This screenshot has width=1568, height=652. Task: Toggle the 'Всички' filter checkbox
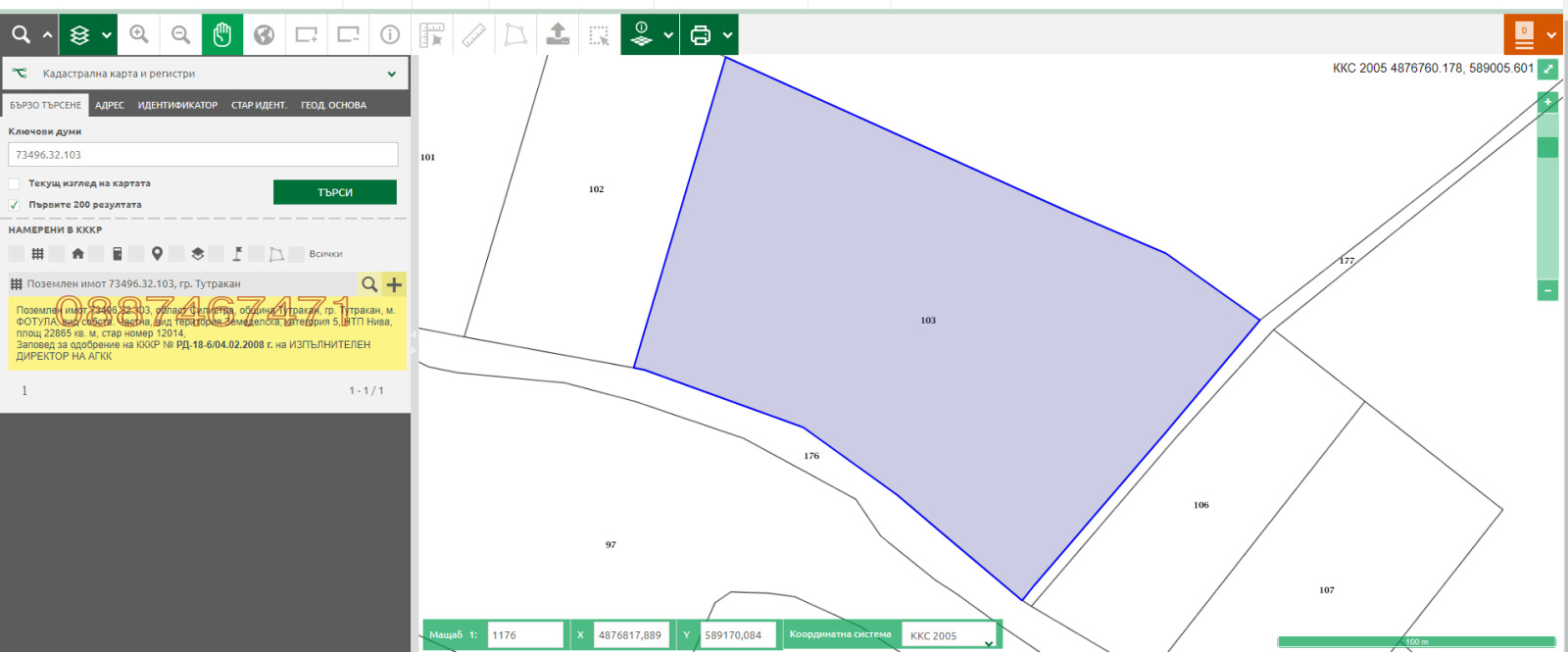[x=296, y=254]
